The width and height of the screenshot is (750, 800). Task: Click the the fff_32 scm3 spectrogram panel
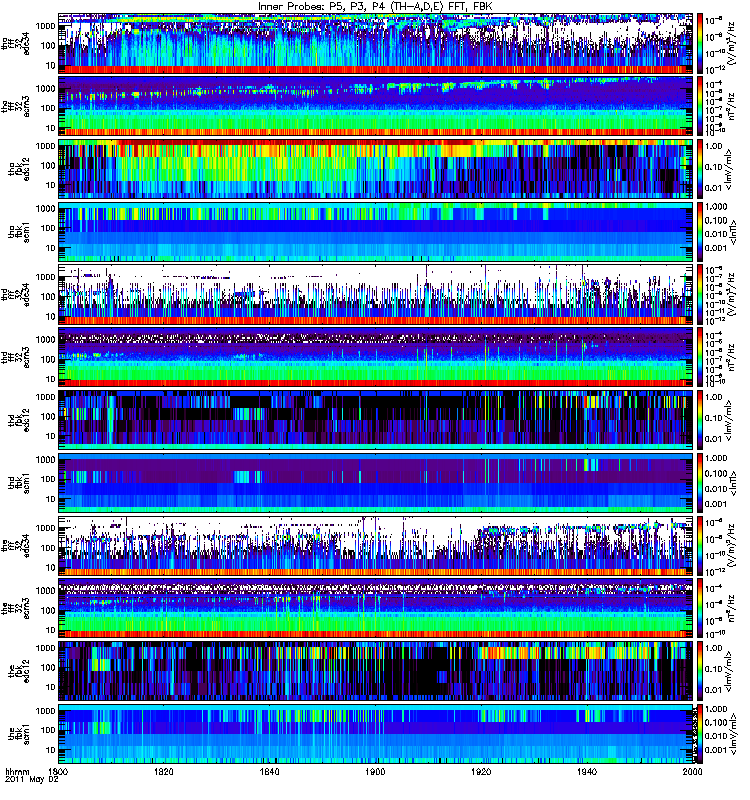376,608
